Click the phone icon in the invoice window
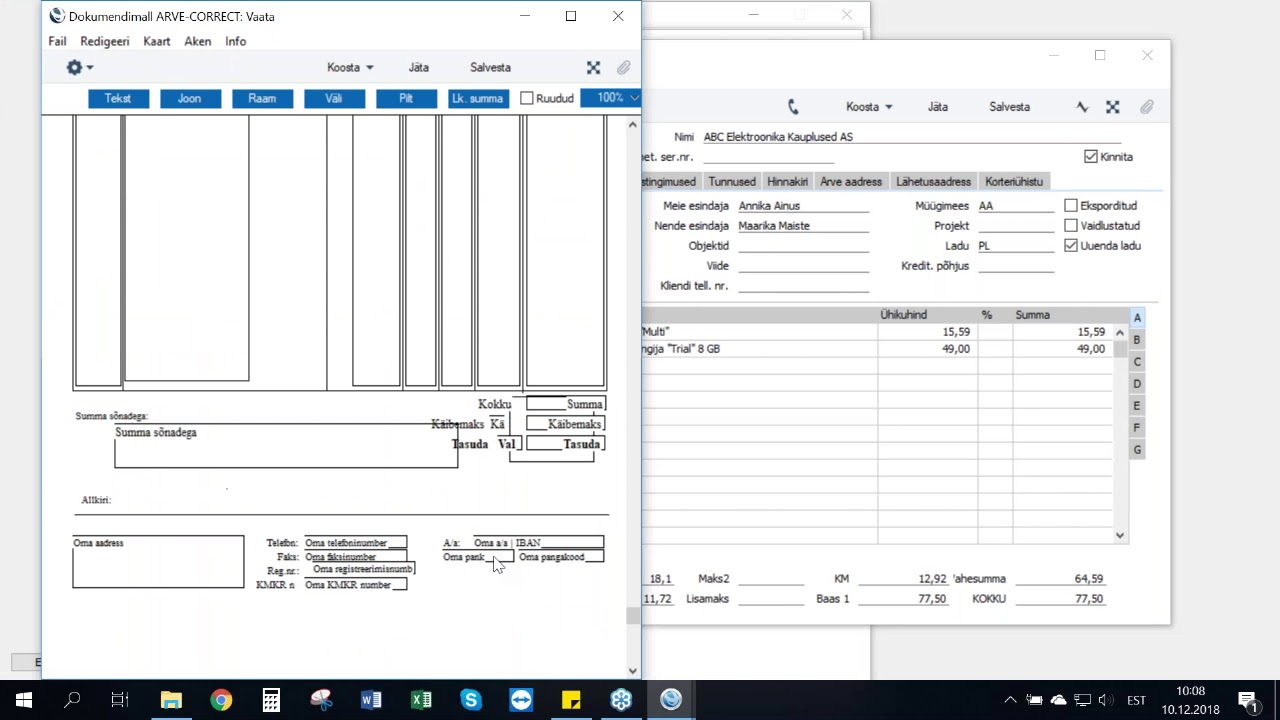 click(793, 106)
